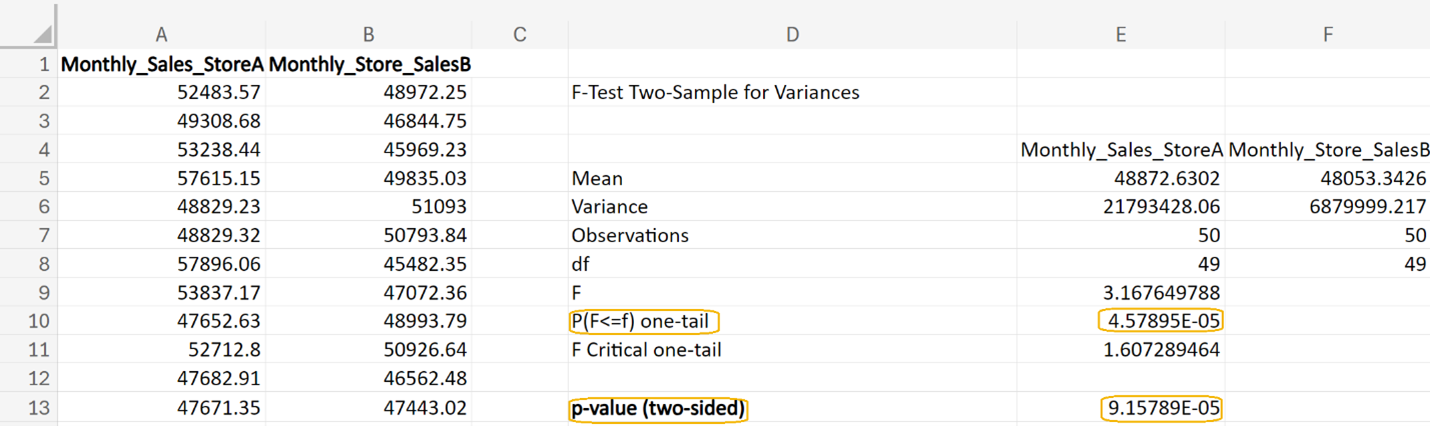Click the p-value (two-sided) label cell
Screen dimensions: 1430x426
point(658,408)
